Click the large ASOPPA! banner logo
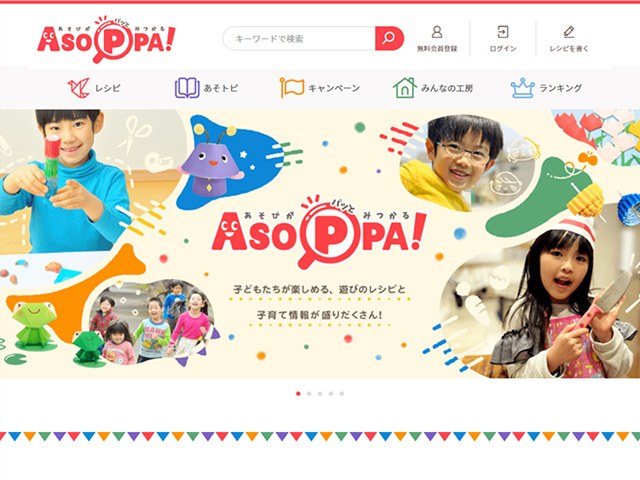The width and height of the screenshot is (640, 480). [319, 232]
